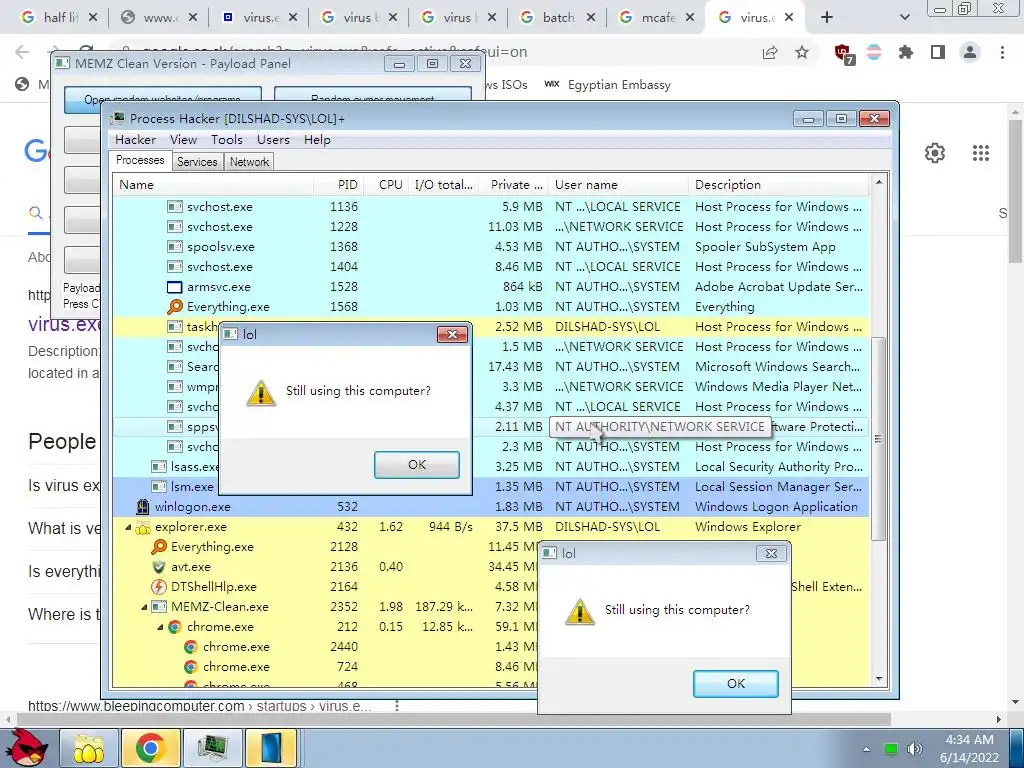1024x768 pixels.
Task: Select the armsvc.exe process icon
Action: [x=174, y=287]
